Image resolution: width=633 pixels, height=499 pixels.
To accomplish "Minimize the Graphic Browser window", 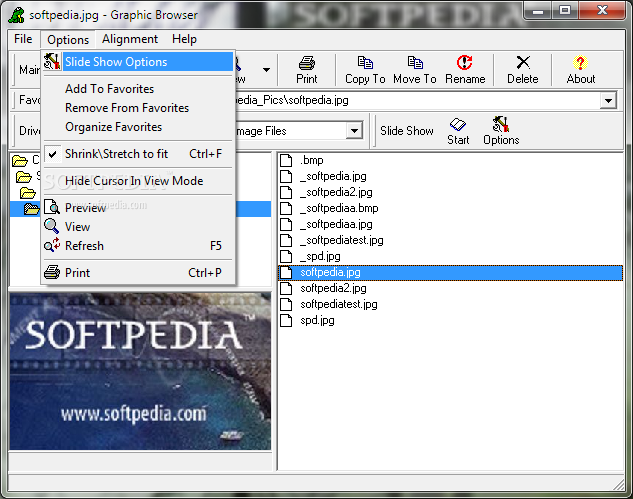I will (x=538, y=11).
